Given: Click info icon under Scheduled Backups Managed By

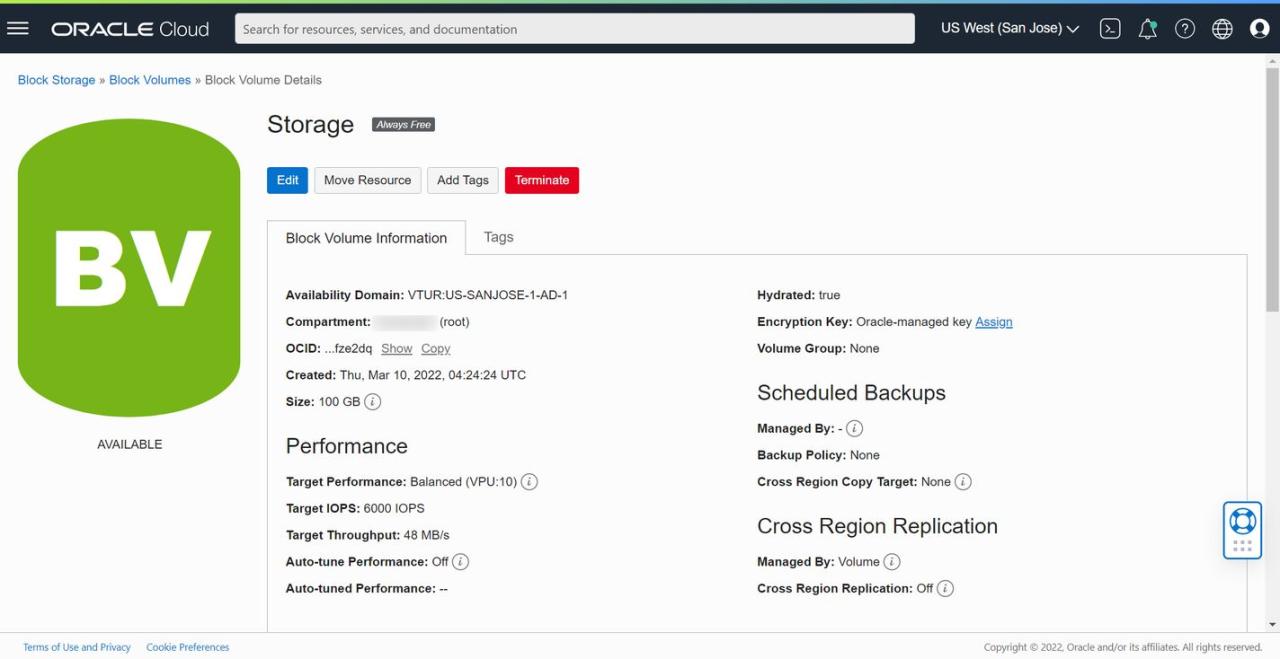Looking at the screenshot, I should point(854,429).
